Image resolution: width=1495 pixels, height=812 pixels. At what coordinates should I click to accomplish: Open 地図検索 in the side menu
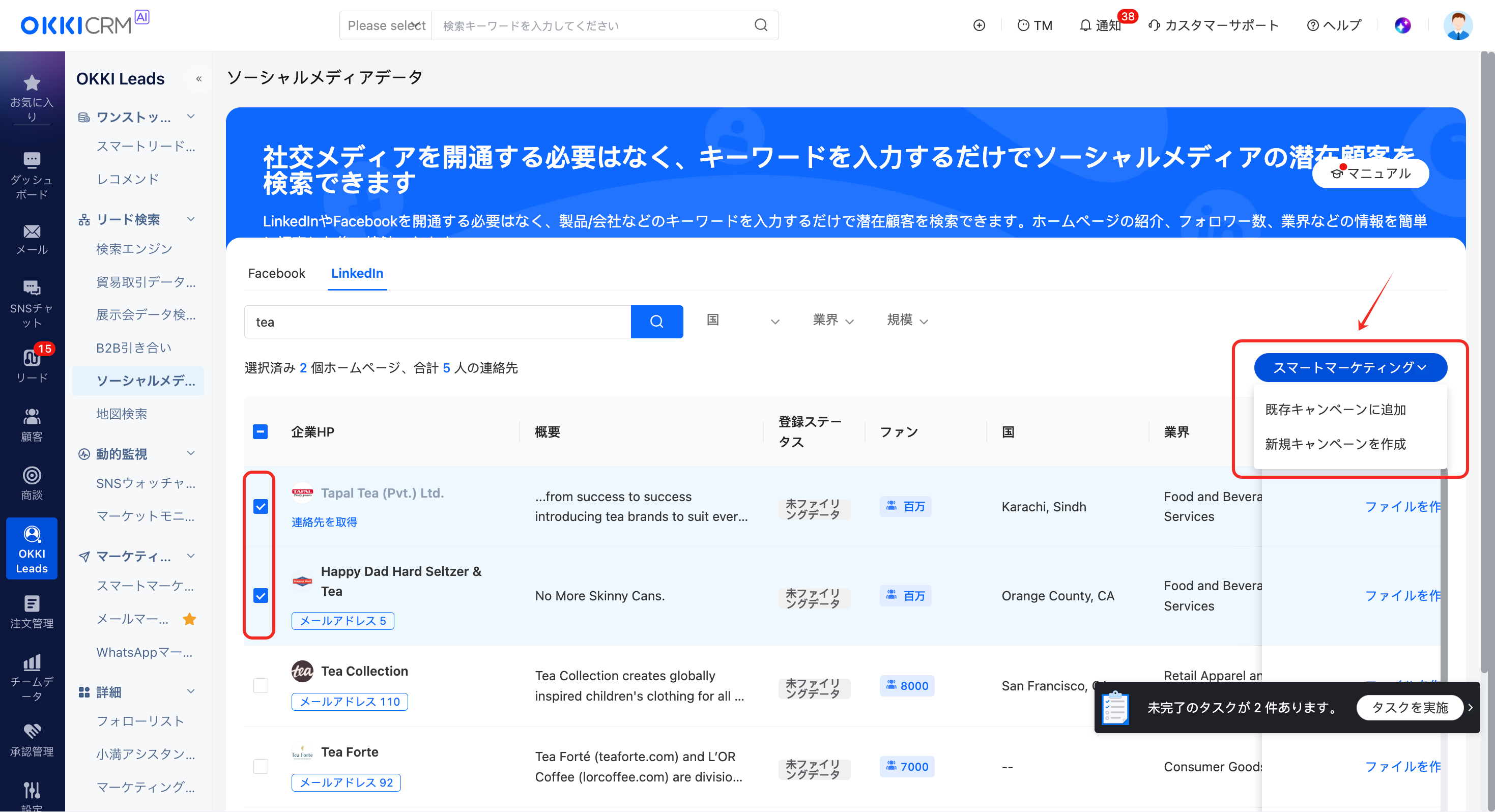point(121,414)
